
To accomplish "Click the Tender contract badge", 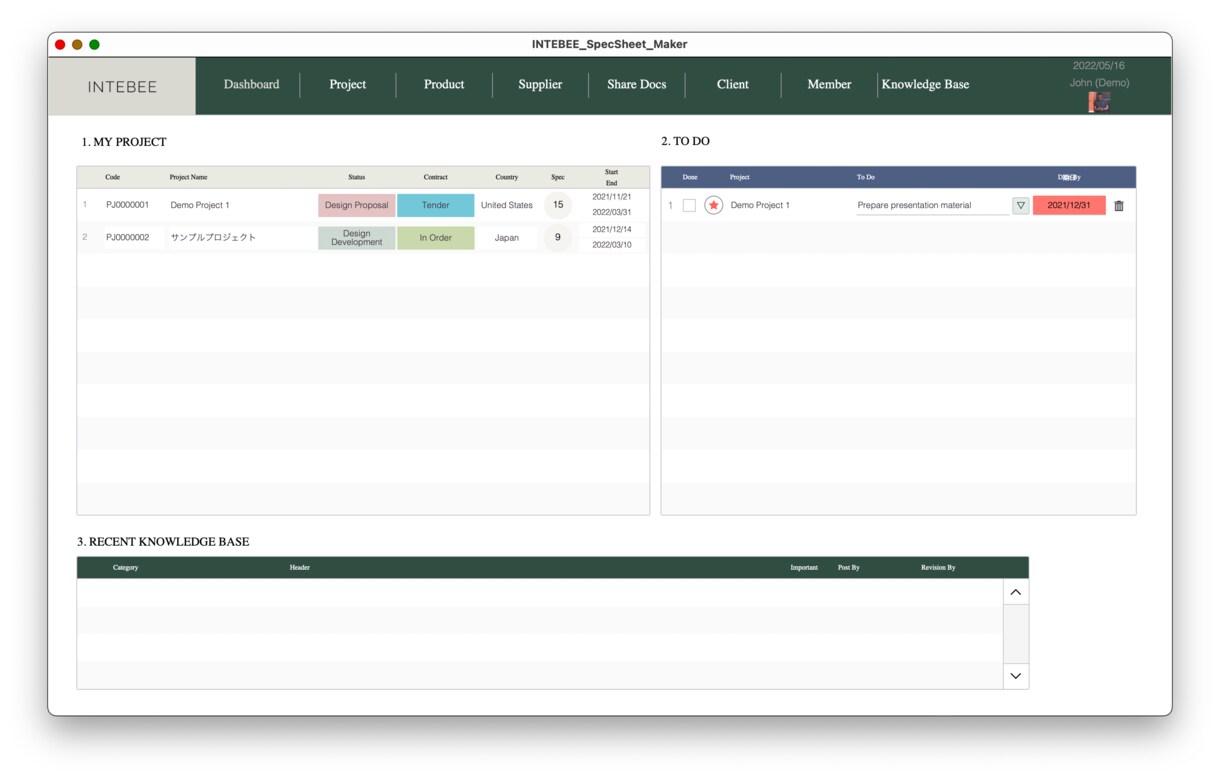I will click(x=435, y=205).
